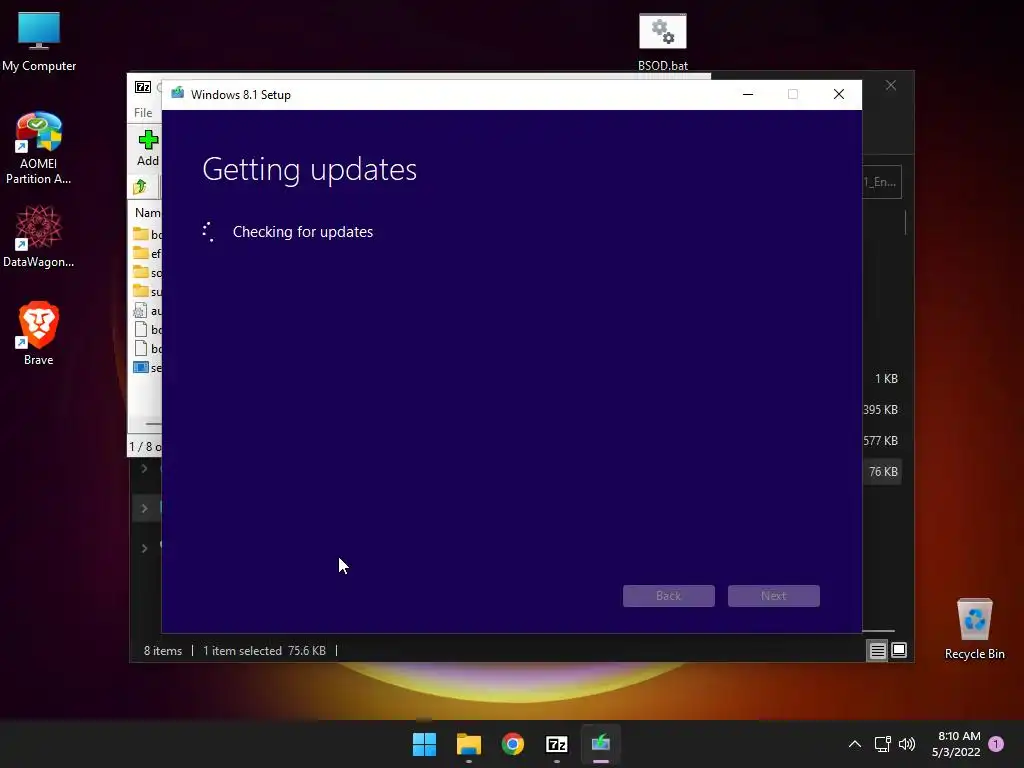Screen dimensions: 1024x768
Task: Click the disabled Next button
Action: tap(774, 596)
